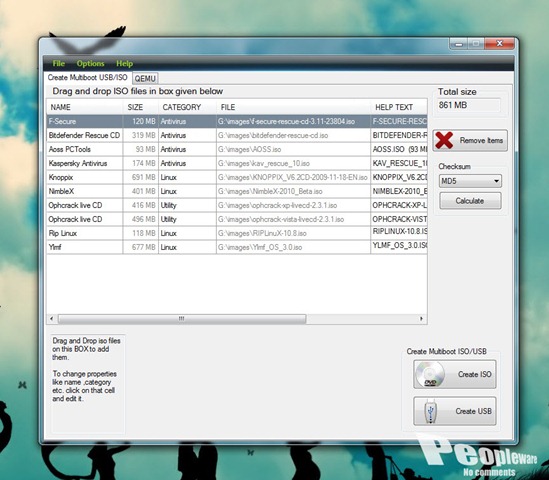Open the File menu

58,63
